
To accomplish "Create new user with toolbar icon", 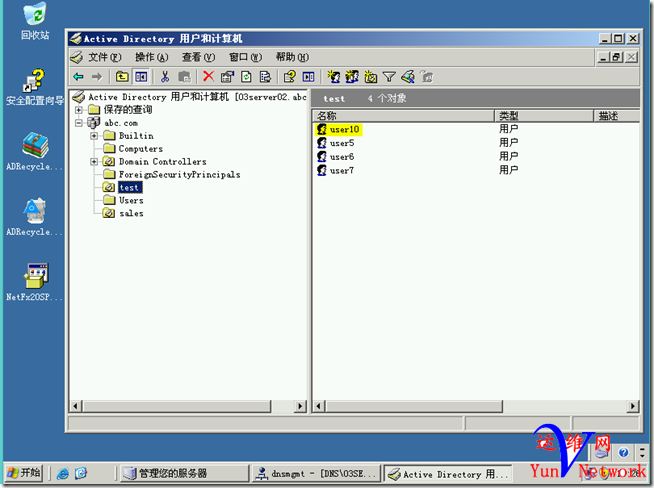I will (333, 77).
